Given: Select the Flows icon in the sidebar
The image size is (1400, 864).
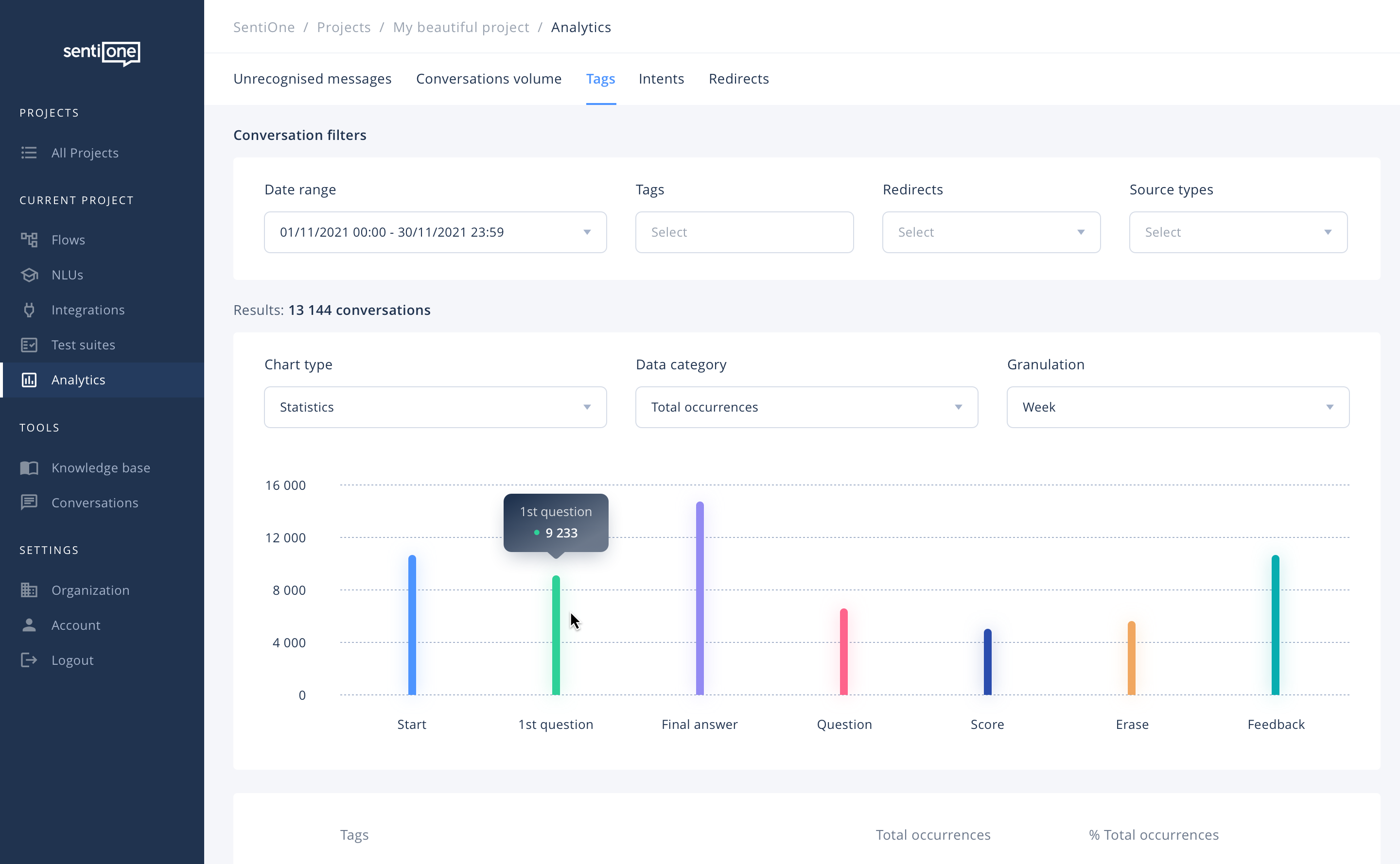Looking at the screenshot, I should 30,240.
